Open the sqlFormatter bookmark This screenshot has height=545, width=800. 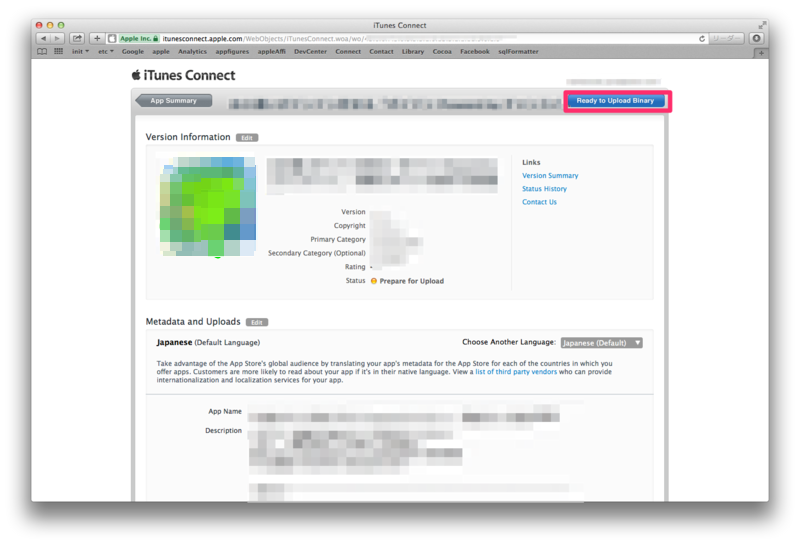pyautogui.click(x=518, y=52)
